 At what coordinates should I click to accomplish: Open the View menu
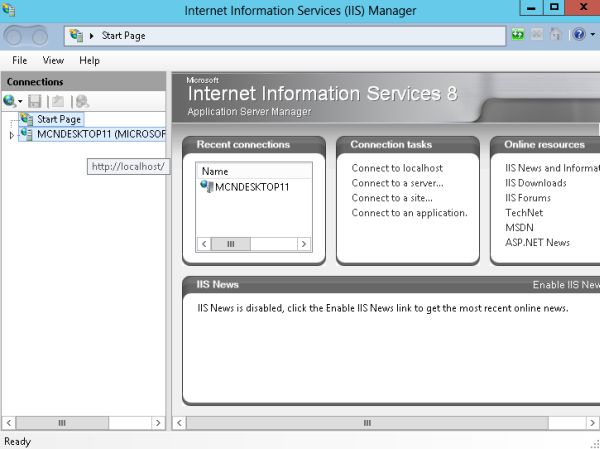coord(53,60)
